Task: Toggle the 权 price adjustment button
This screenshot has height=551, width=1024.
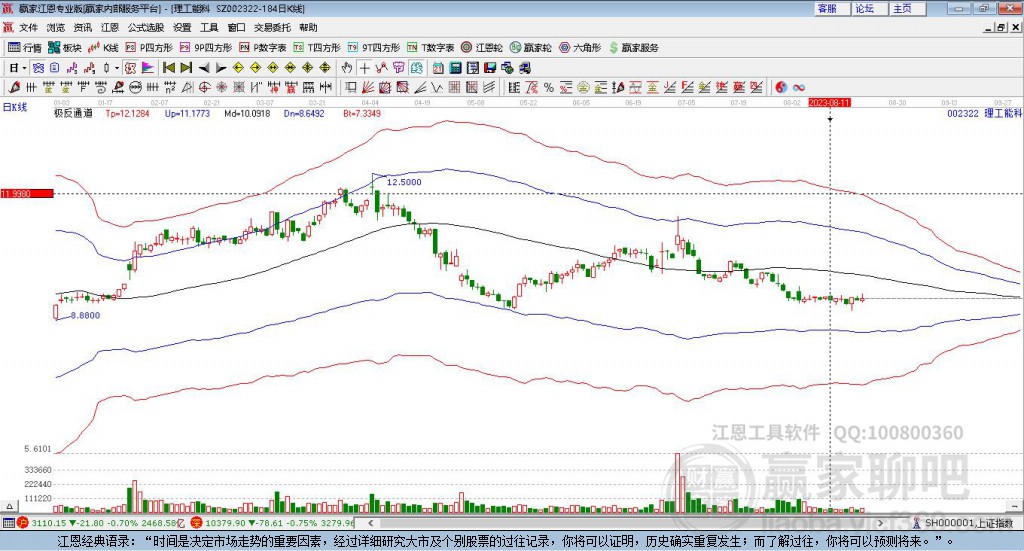Action: pos(130,68)
